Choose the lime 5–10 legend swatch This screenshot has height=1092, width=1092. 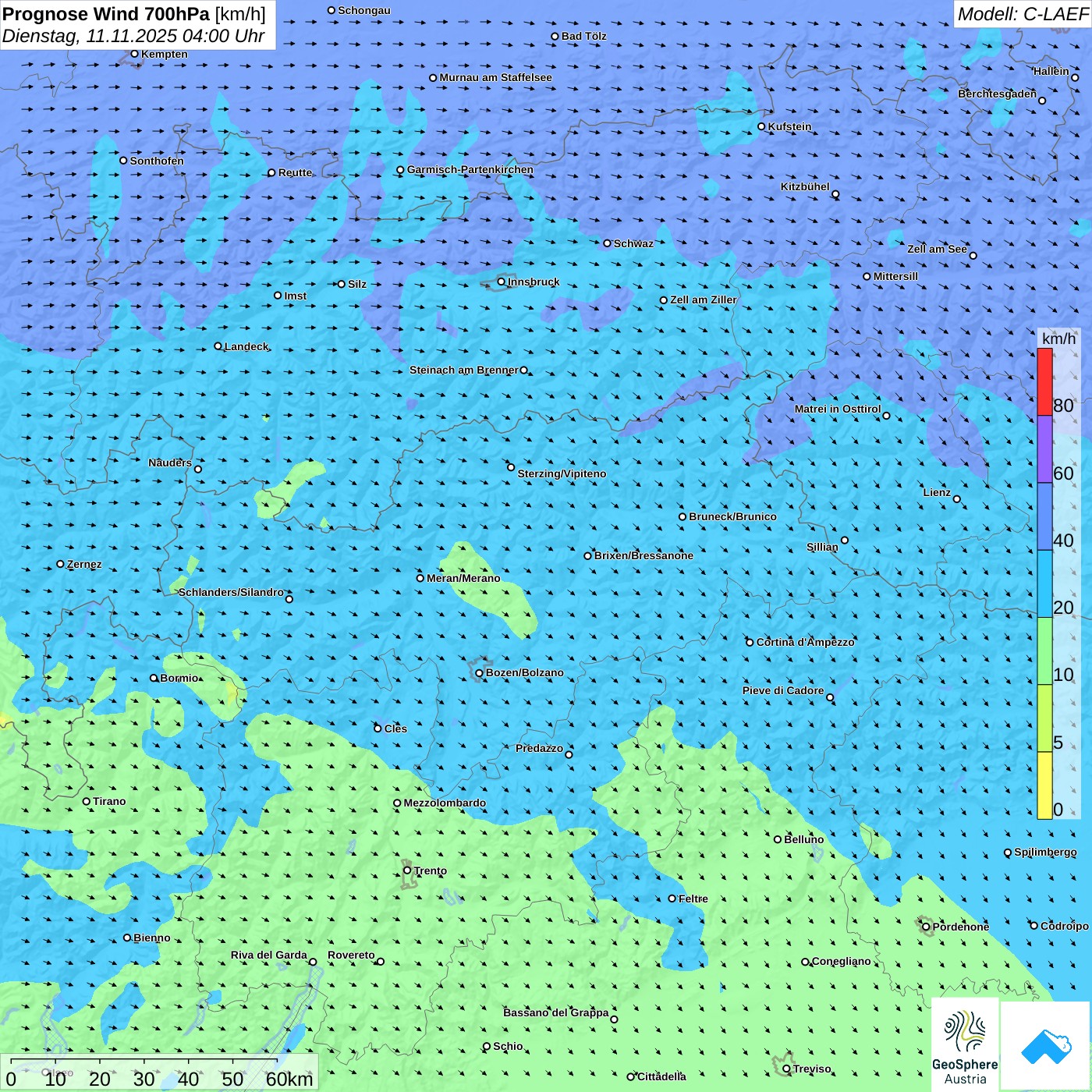coord(1044,718)
